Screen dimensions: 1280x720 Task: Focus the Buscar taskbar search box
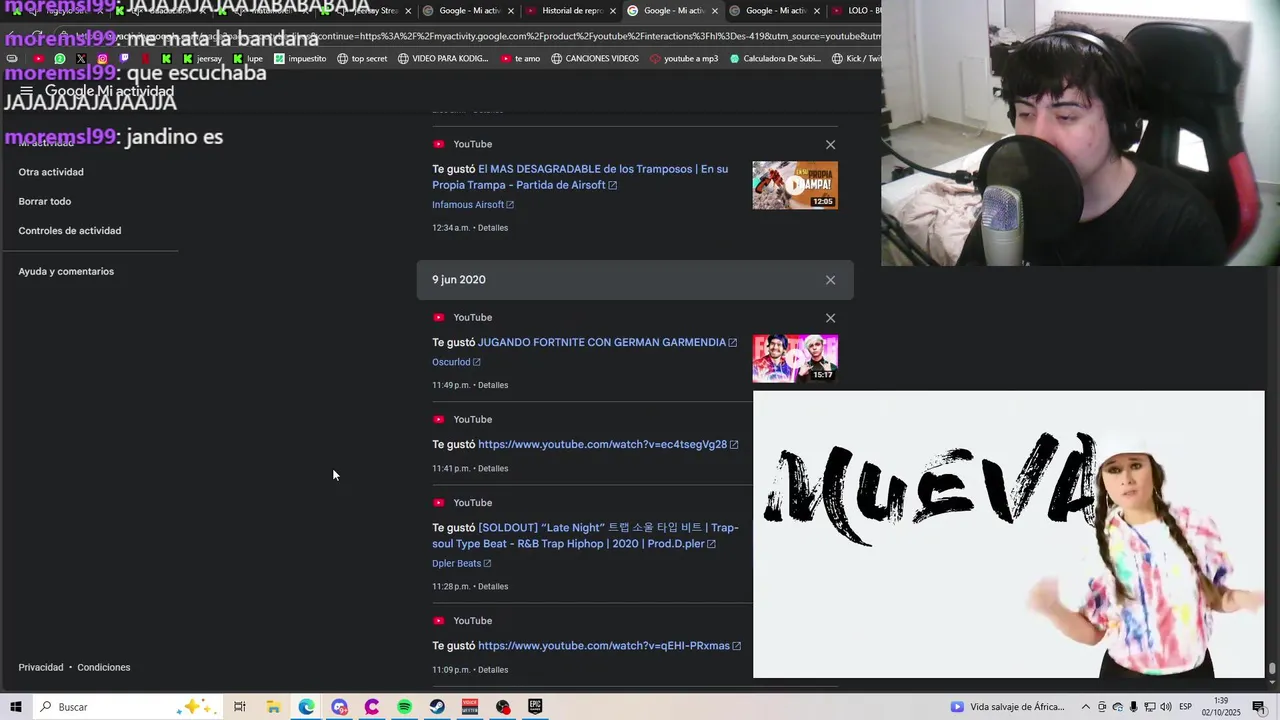tap(128, 707)
